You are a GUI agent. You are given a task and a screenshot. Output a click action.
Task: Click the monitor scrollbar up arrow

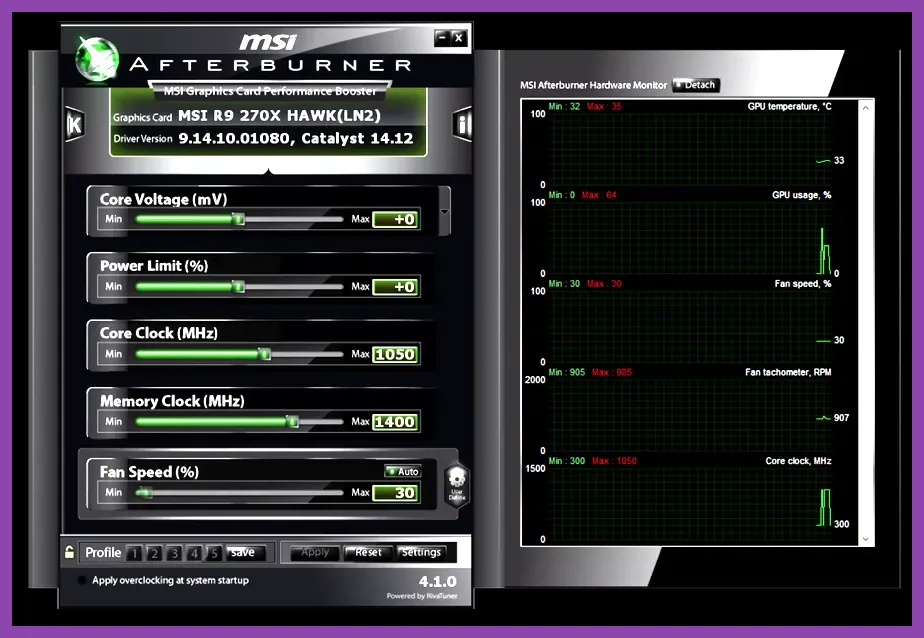[x=866, y=108]
